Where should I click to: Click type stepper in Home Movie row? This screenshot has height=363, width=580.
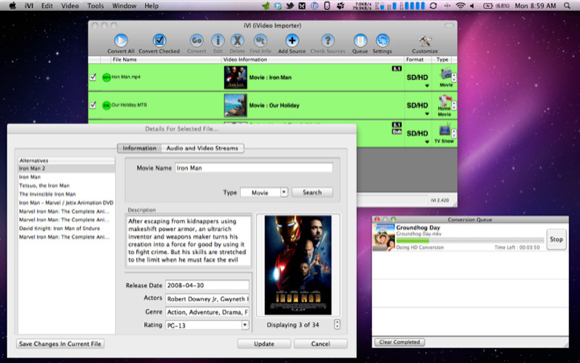tap(454, 105)
